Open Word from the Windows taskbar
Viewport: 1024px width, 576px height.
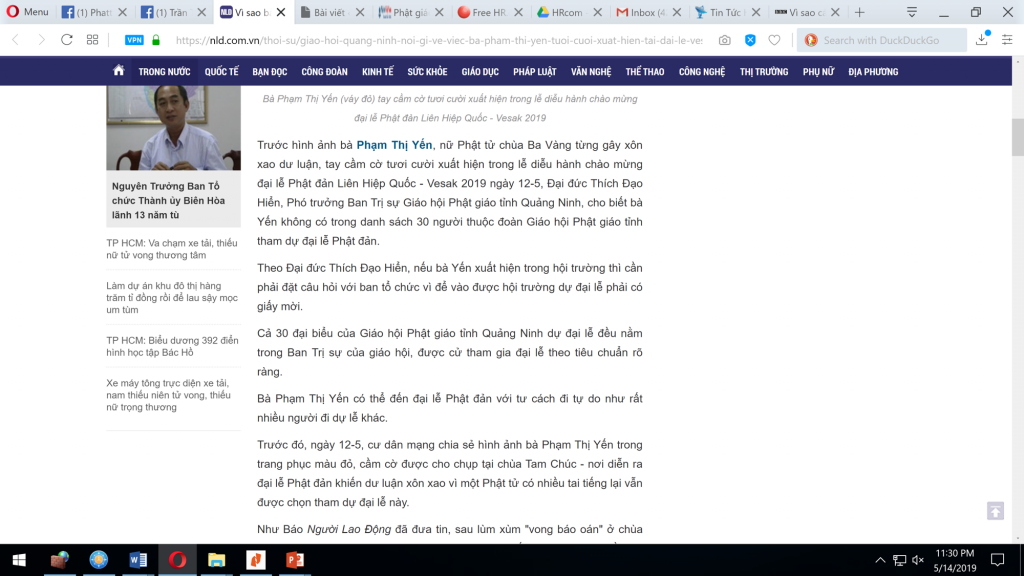click(138, 559)
